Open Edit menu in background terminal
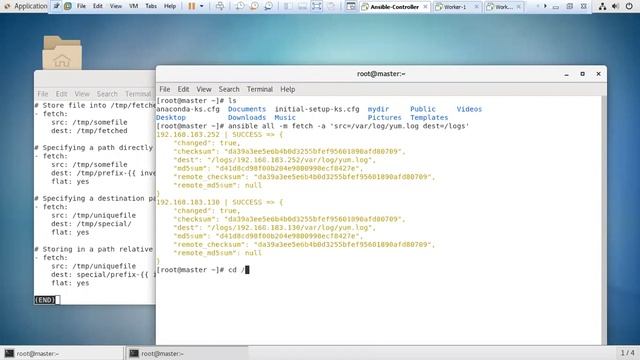Image resolution: width=640 pixels, height=360 pixels. [x=61, y=94]
